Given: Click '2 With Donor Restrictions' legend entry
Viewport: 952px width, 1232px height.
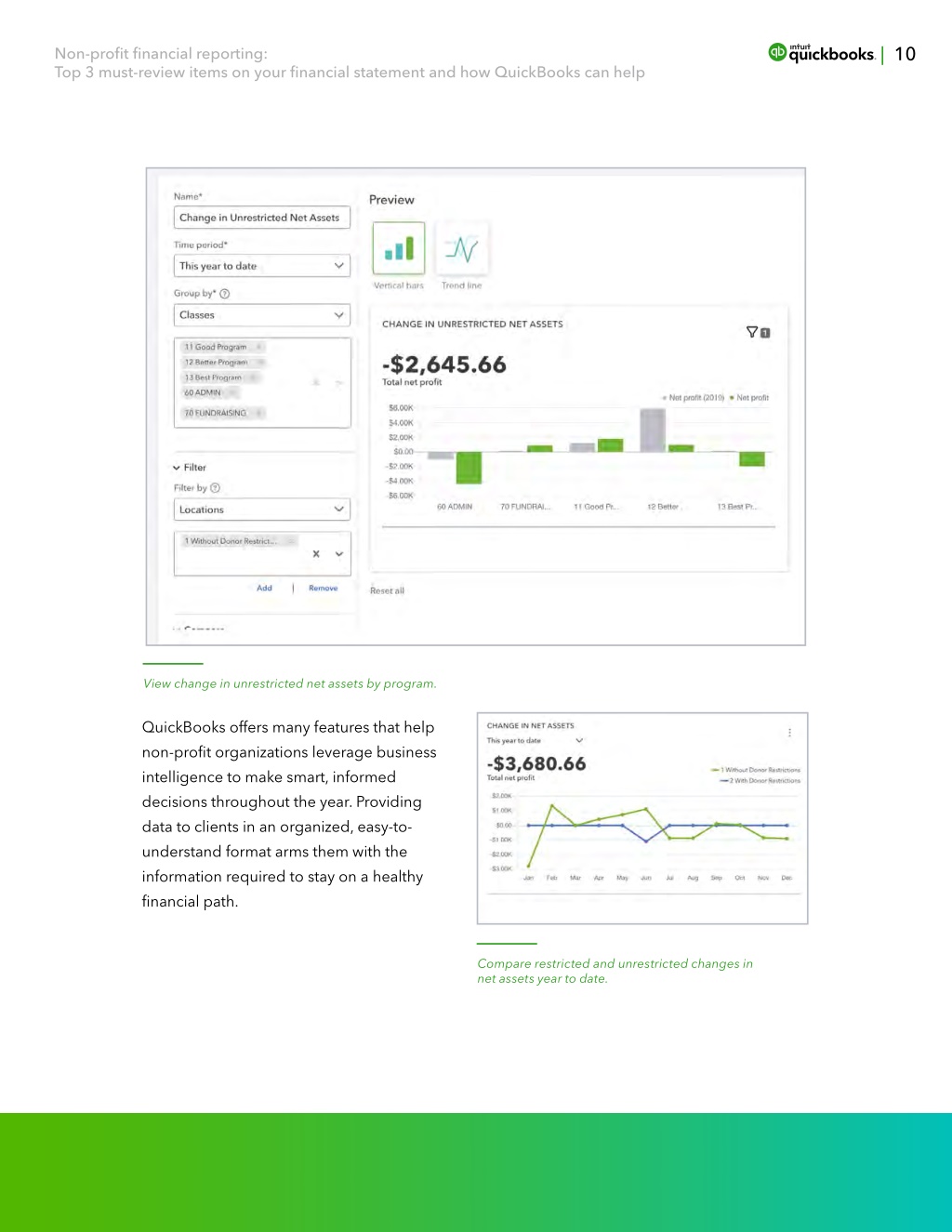Looking at the screenshot, I should [x=760, y=781].
